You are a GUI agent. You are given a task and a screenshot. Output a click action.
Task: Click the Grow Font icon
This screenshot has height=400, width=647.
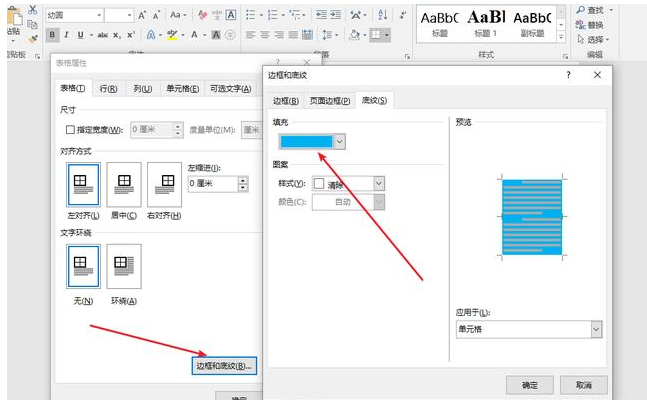[x=142, y=16]
